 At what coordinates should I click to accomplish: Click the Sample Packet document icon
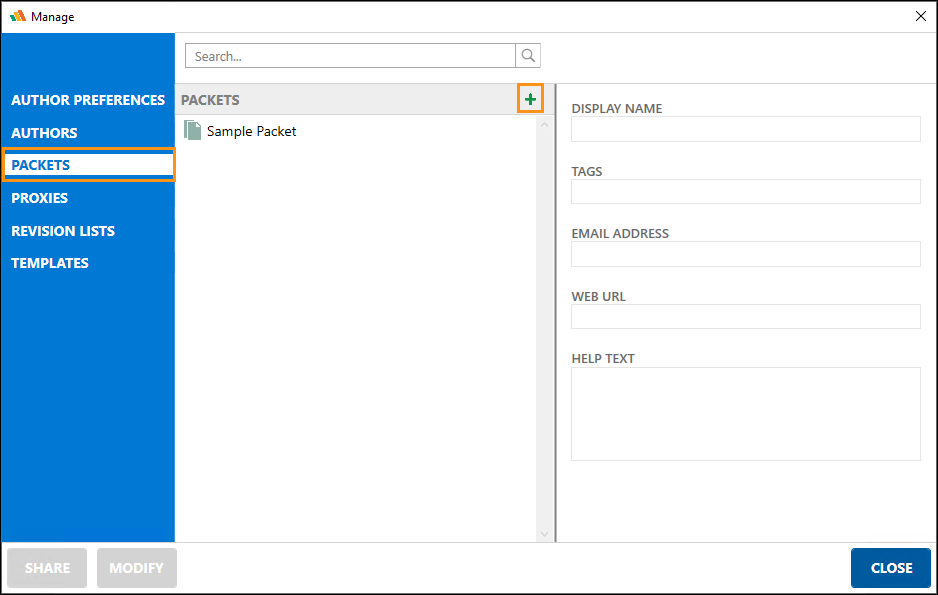pyautogui.click(x=193, y=130)
